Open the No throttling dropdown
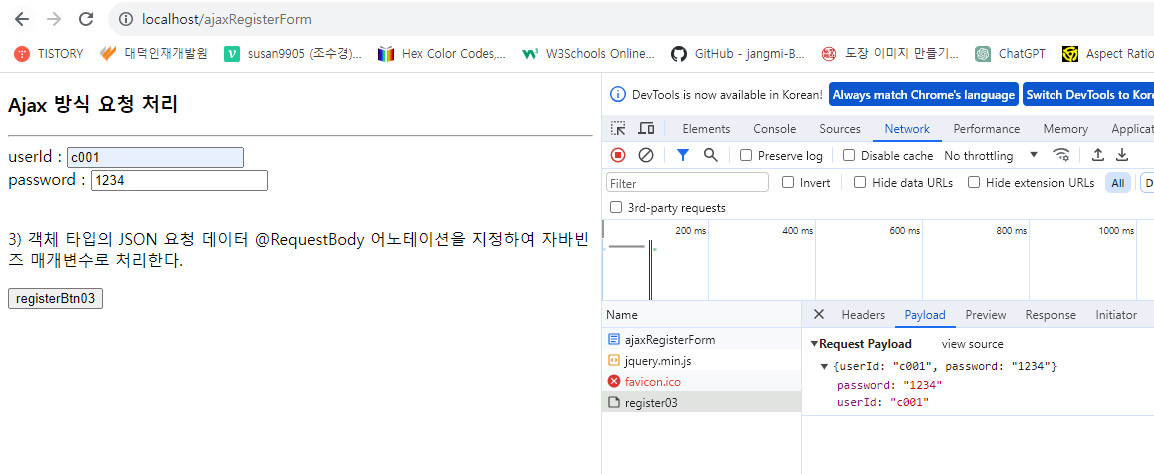This screenshot has height=474, width=1154. click(x=991, y=155)
